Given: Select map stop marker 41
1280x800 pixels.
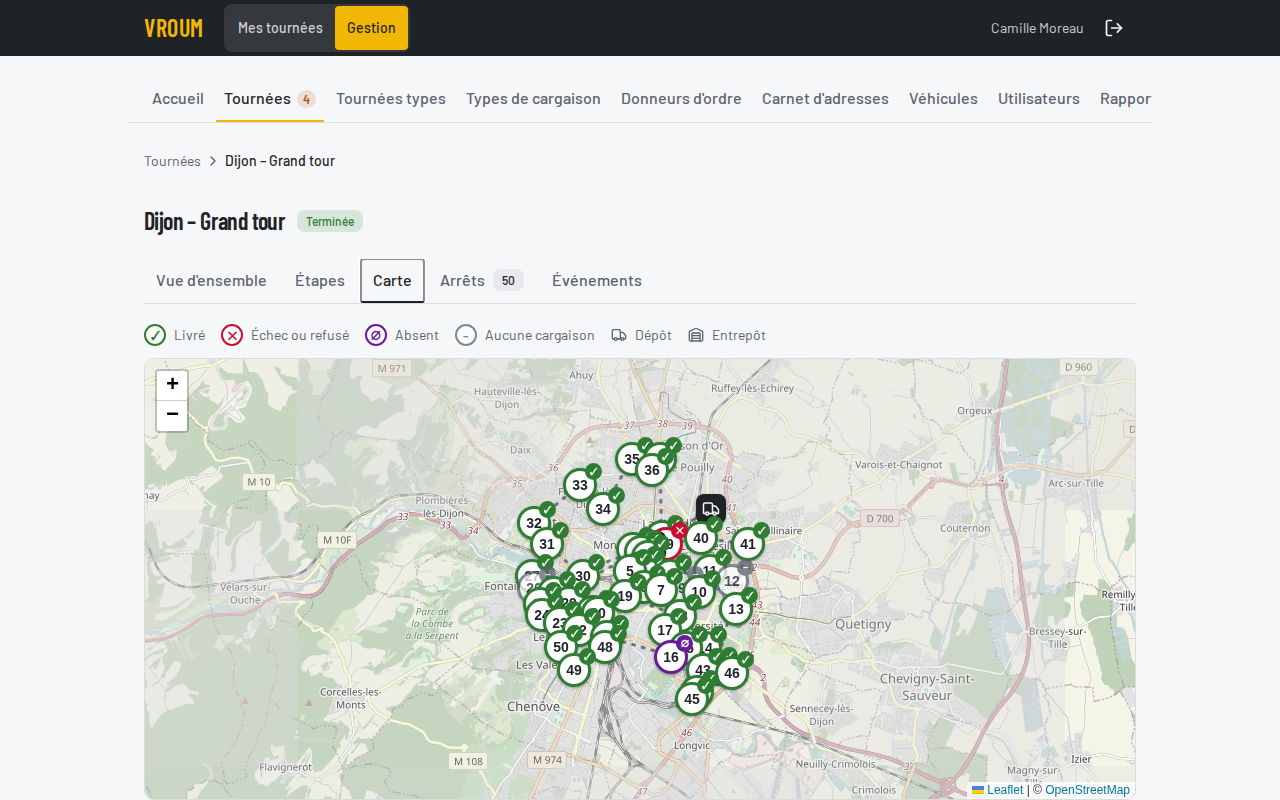Looking at the screenshot, I should [x=748, y=544].
